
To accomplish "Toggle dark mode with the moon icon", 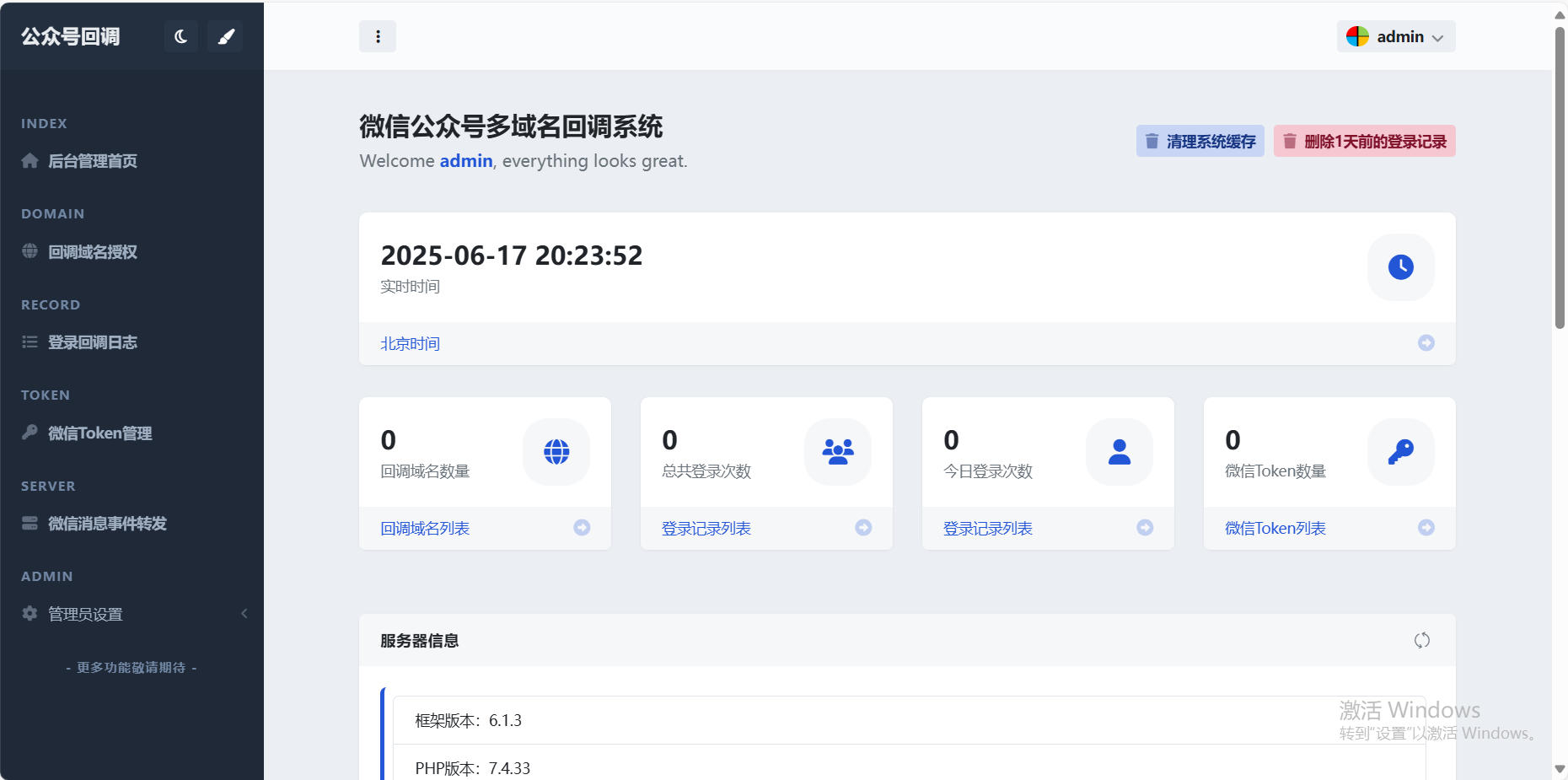I will tap(181, 36).
